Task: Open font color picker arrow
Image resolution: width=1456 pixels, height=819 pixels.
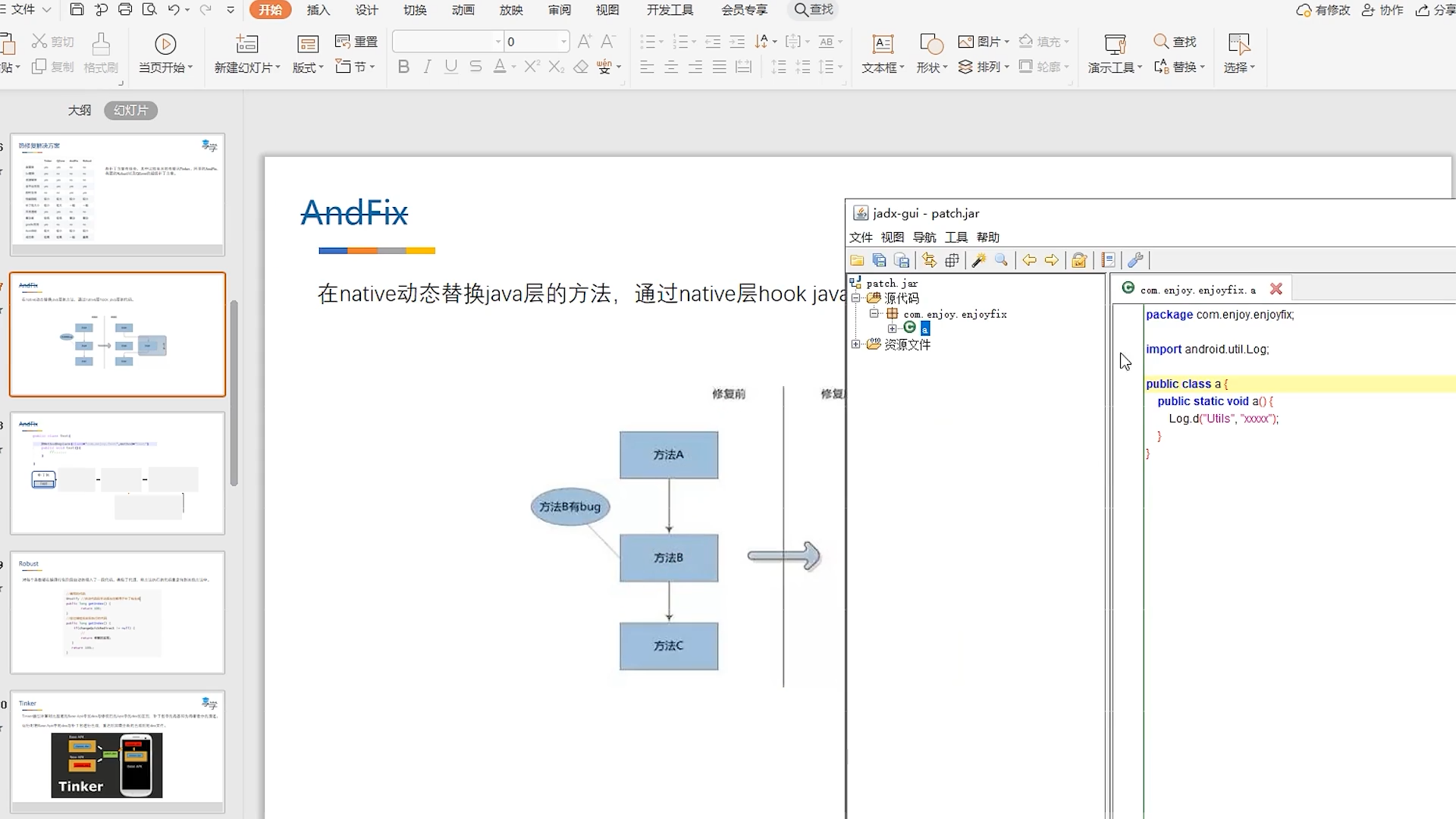Action: click(x=513, y=67)
